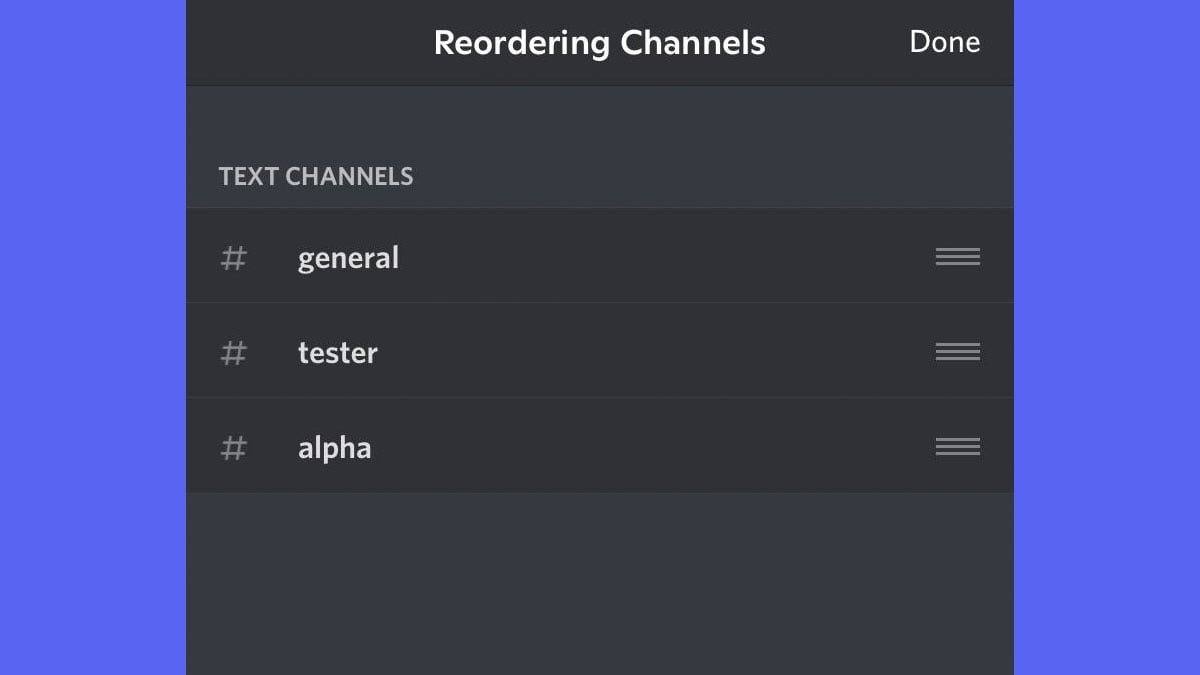Click the general channel name text
The height and width of the screenshot is (675, 1200).
[348, 257]
